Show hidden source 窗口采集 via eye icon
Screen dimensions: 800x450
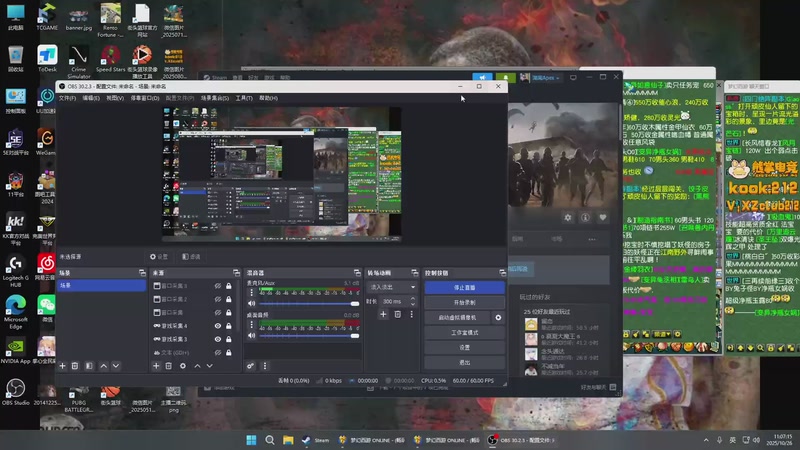point(218,312)
